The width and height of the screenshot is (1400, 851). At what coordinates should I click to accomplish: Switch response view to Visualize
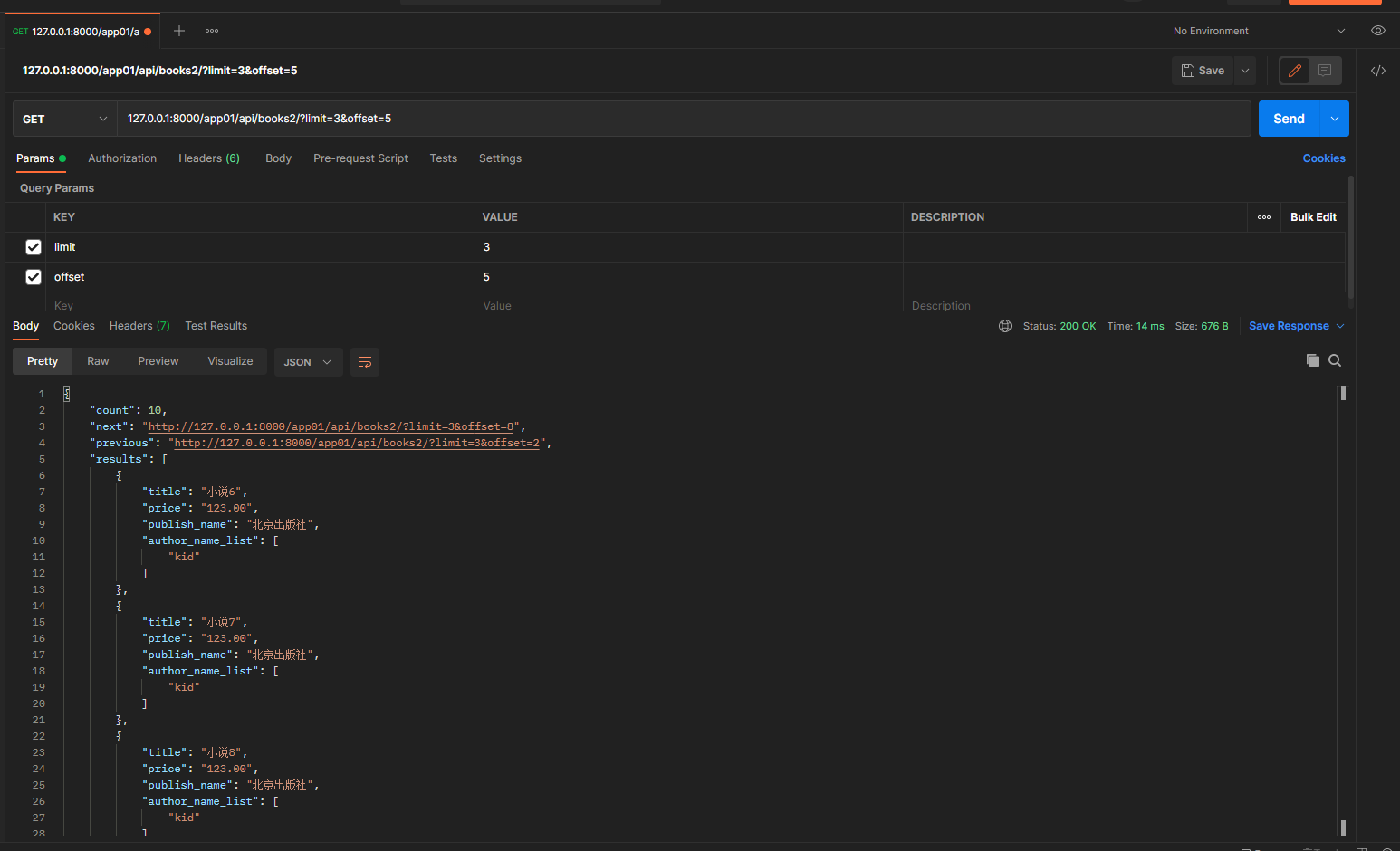(x=230, y=361)
